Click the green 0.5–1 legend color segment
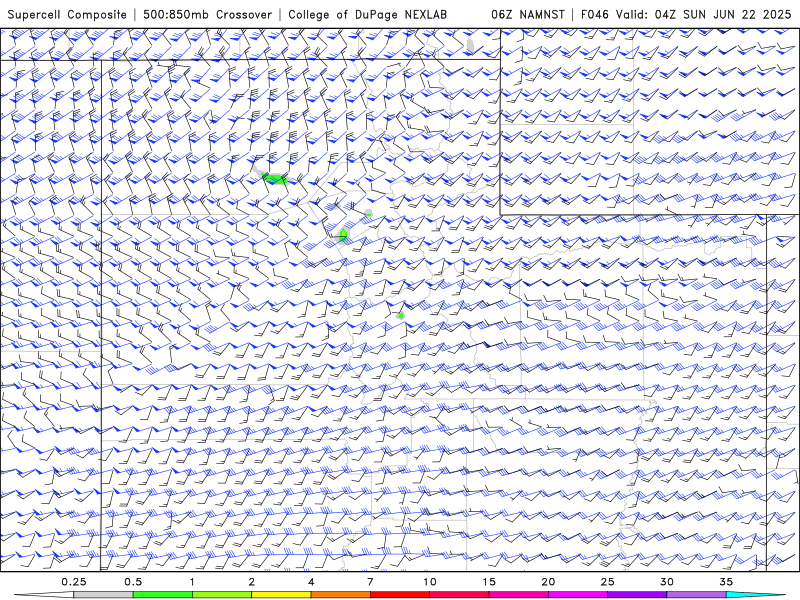 [x=163, y=595]
